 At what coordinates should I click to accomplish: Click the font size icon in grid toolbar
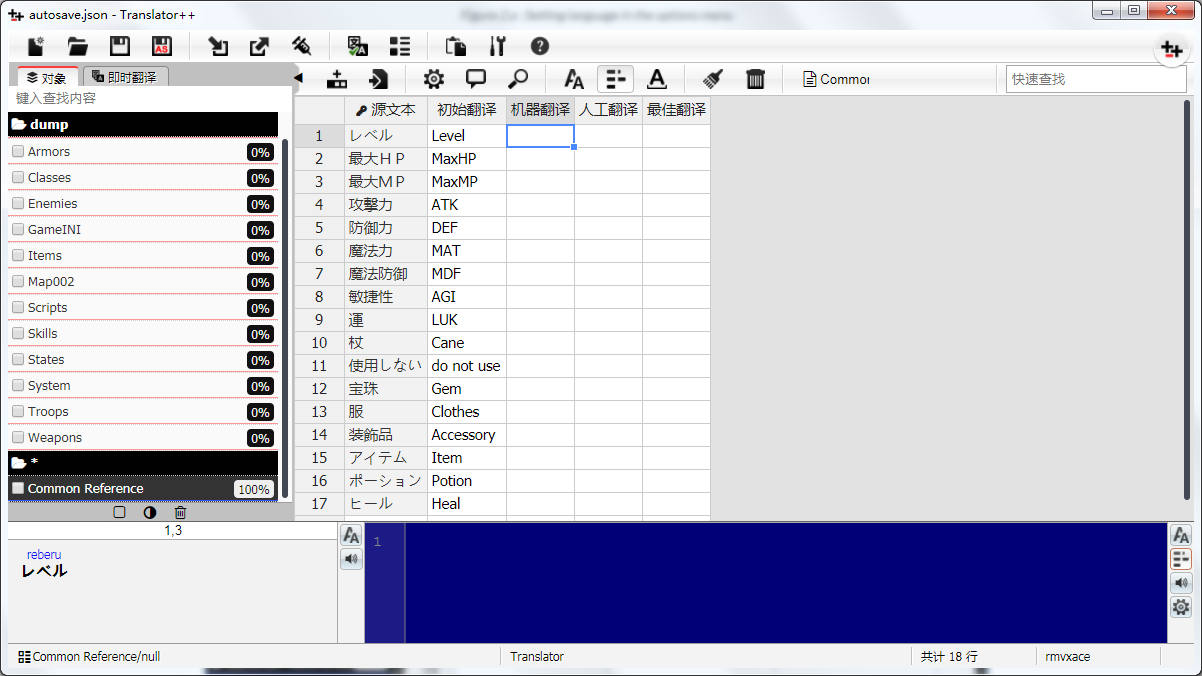tap(574, 79)
